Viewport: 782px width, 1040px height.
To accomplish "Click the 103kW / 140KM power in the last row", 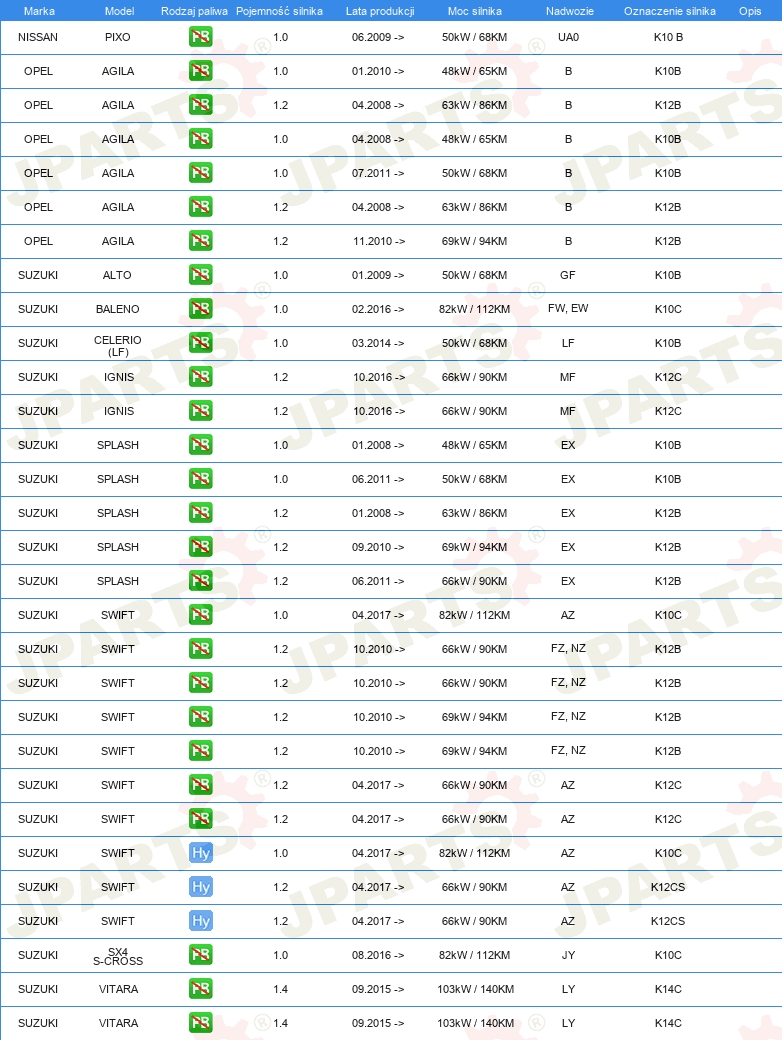I will 476,1023.
